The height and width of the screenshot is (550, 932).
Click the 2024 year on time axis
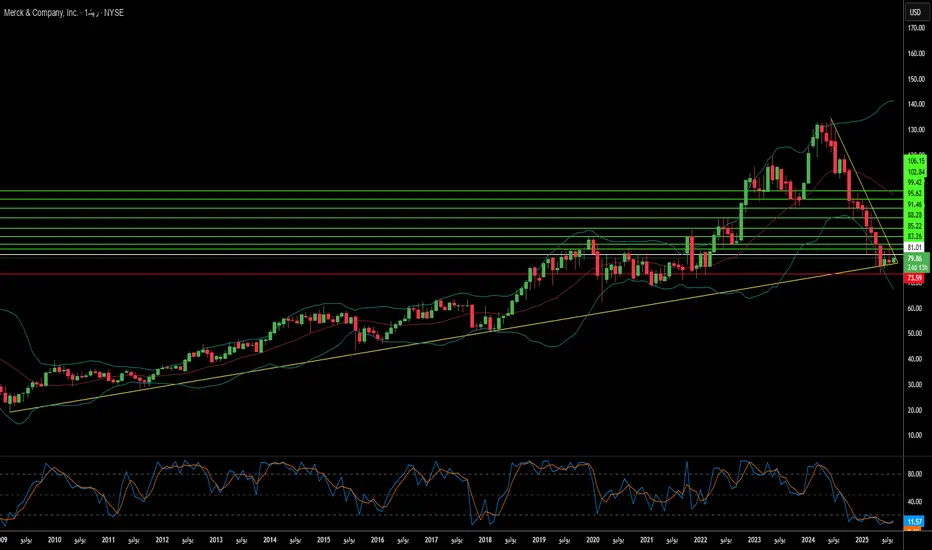tap(808, 540)
